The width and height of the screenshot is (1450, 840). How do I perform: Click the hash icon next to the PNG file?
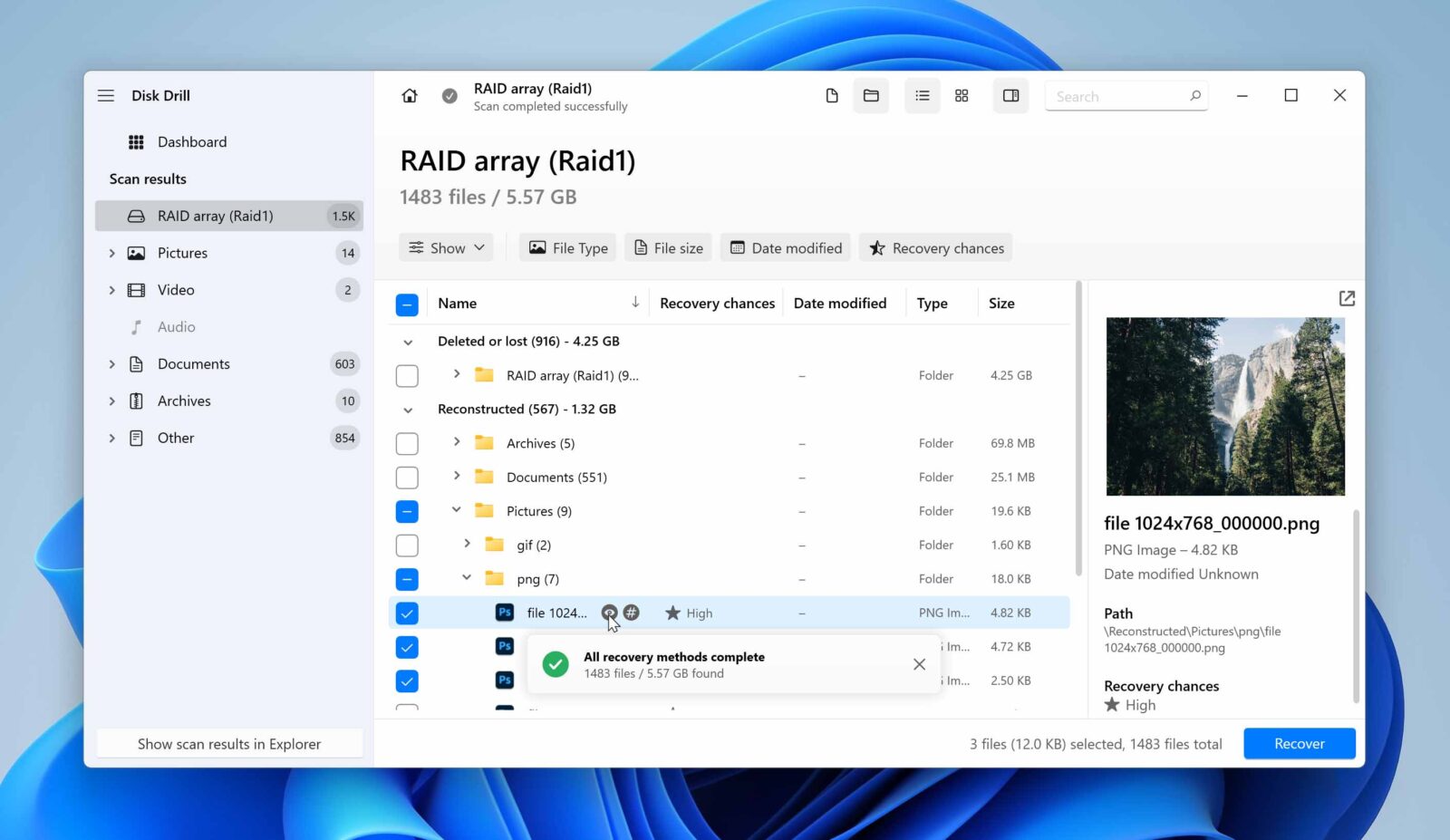[x=632, y=613]
